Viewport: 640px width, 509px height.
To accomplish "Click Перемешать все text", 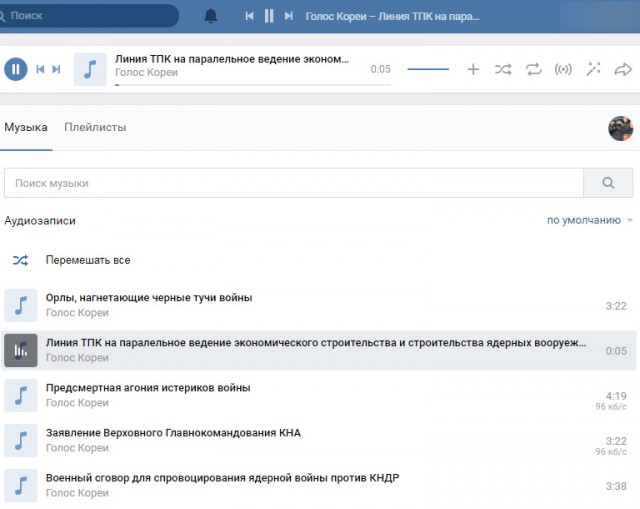I will coord(88,260).
